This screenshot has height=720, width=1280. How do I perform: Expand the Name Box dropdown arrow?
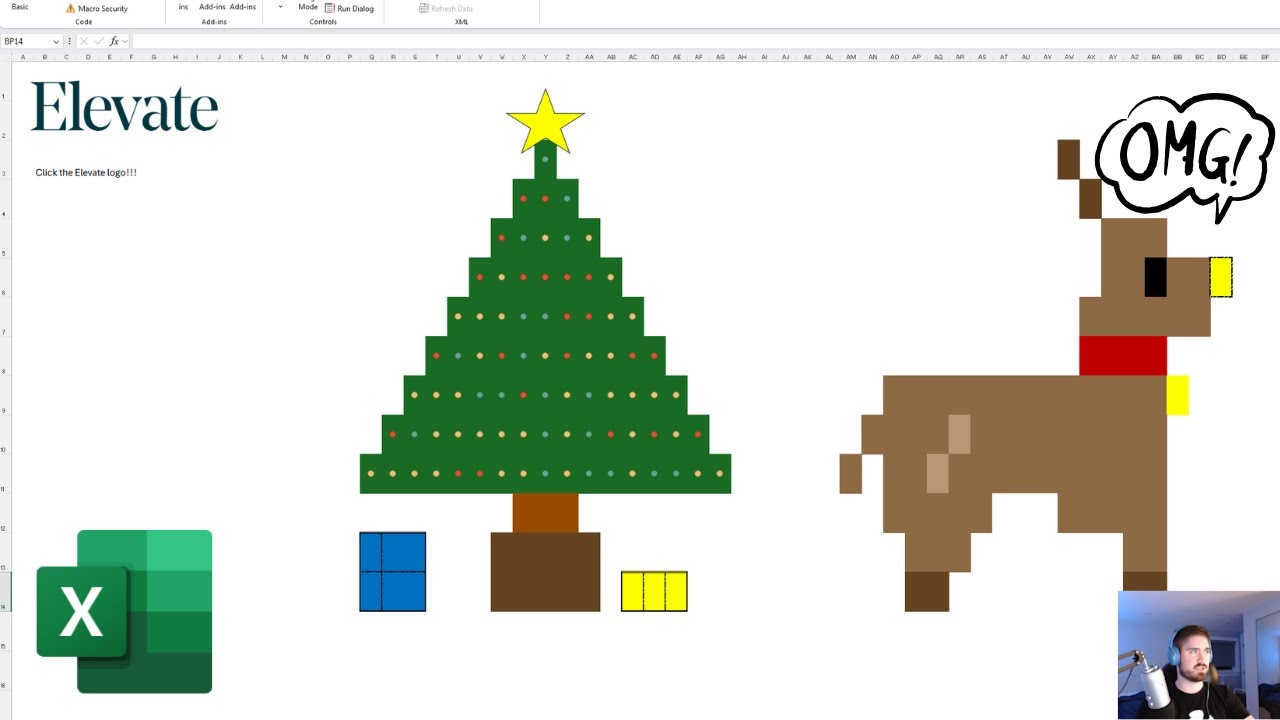(x=56, y=41)
